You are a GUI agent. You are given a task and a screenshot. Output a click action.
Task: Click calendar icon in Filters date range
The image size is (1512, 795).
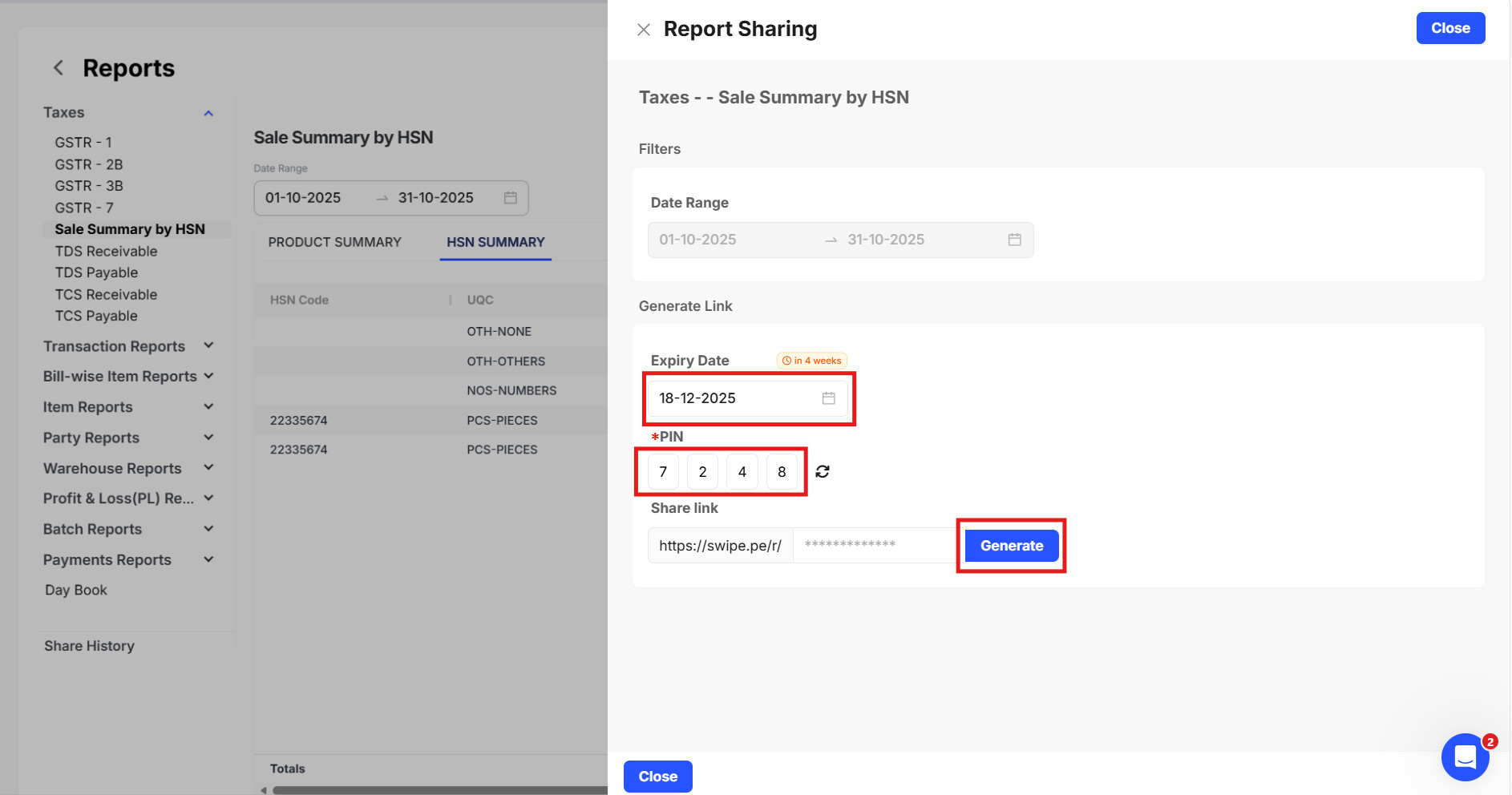coord(1014,240)
